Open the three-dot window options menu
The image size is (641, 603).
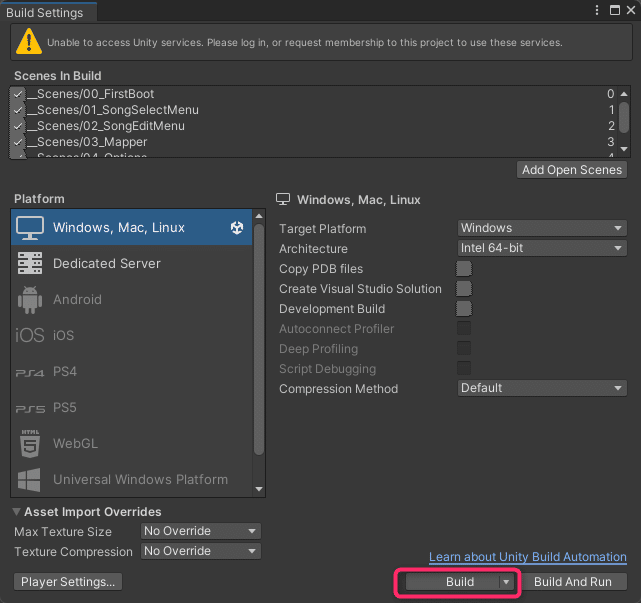597,10
